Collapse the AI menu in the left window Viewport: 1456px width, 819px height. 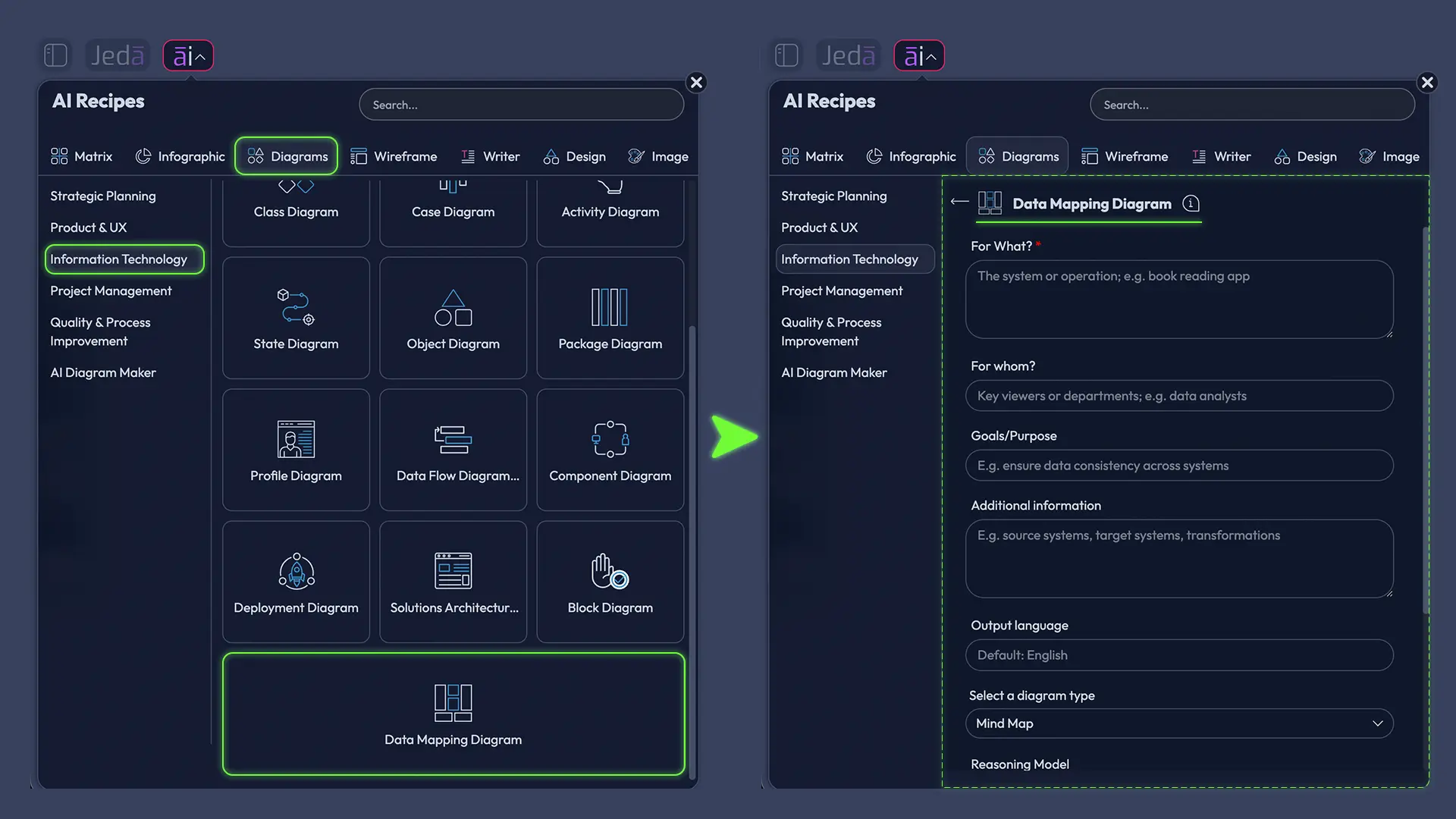pos(189,55)
